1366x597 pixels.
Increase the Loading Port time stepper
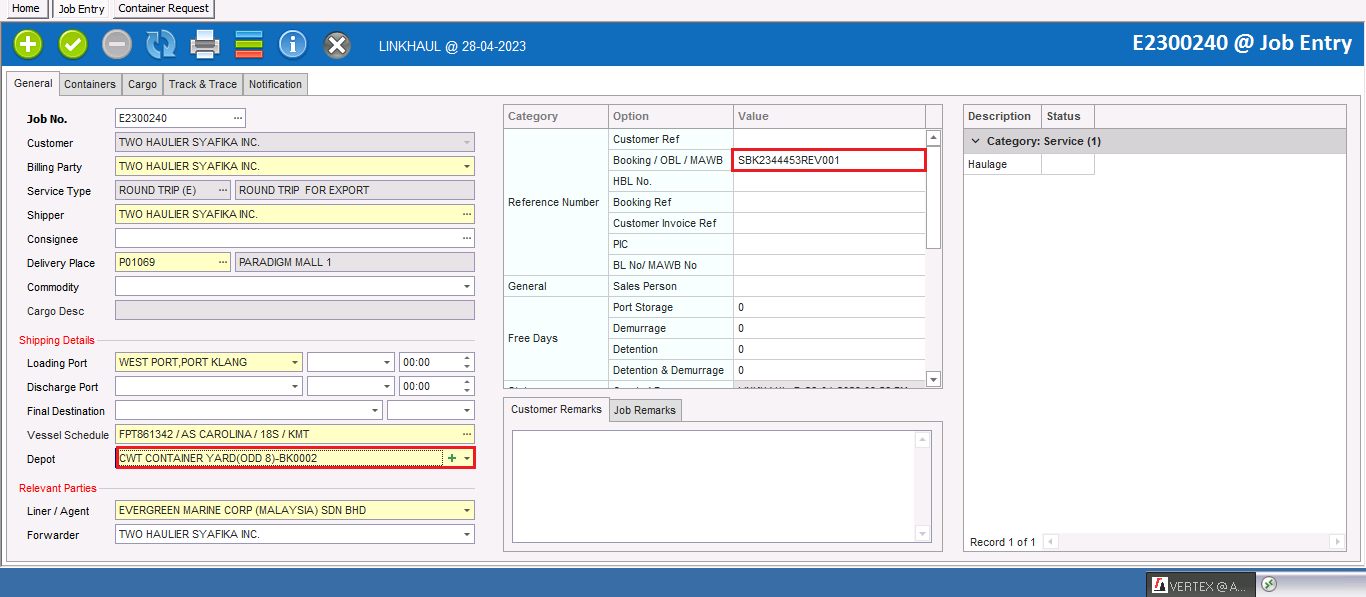(x=467, y=358)
